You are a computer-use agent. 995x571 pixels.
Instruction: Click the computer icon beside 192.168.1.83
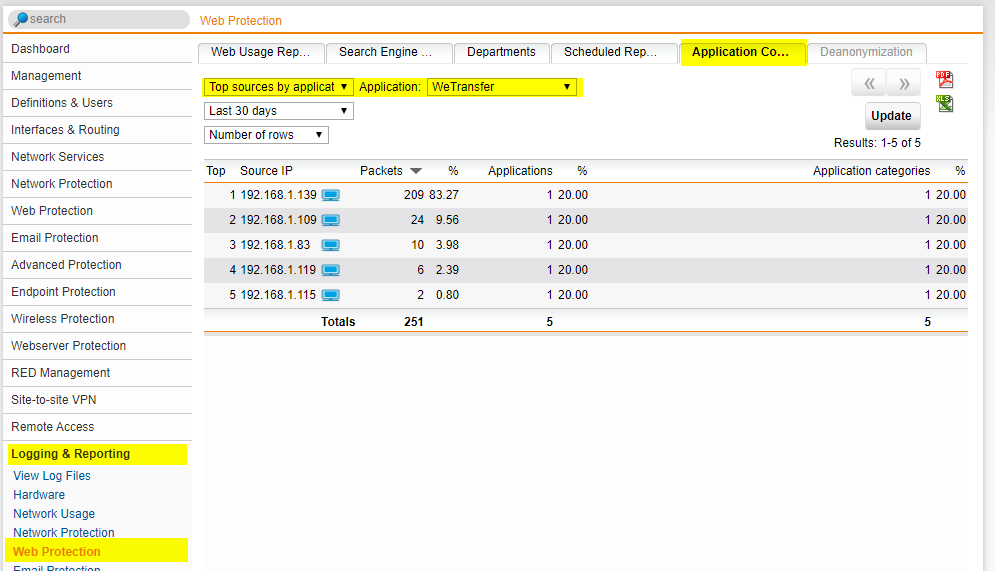331,245
